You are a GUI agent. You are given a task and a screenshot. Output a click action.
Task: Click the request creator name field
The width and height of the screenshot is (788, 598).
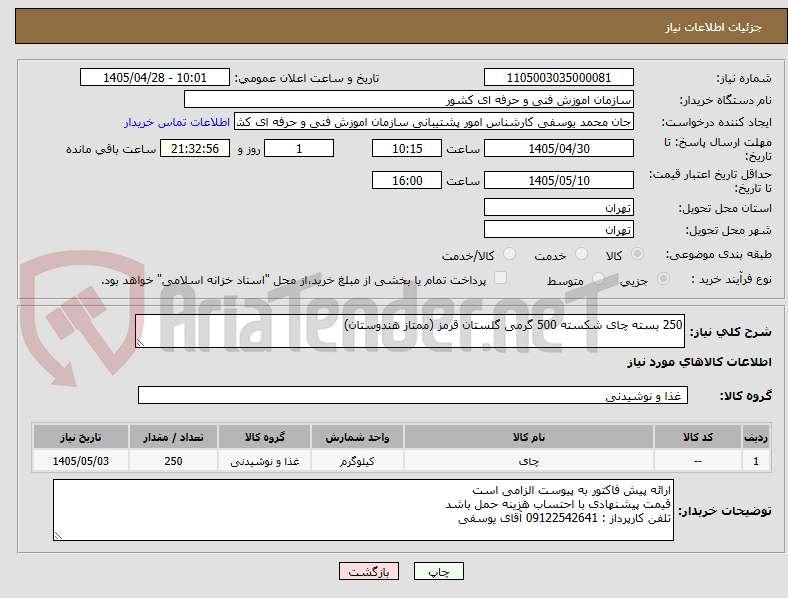click(x=434, y=122)
